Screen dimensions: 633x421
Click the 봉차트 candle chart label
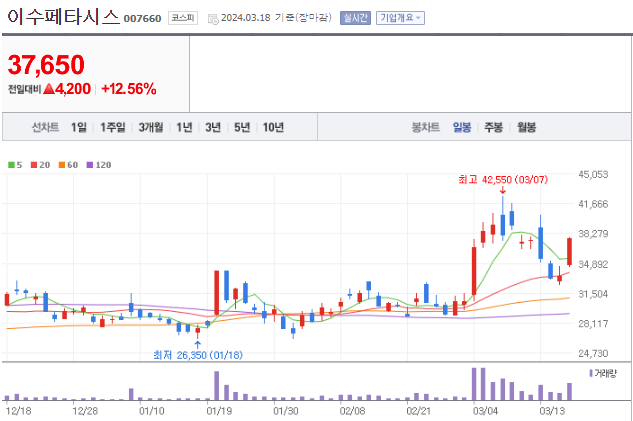coord(425,128)
